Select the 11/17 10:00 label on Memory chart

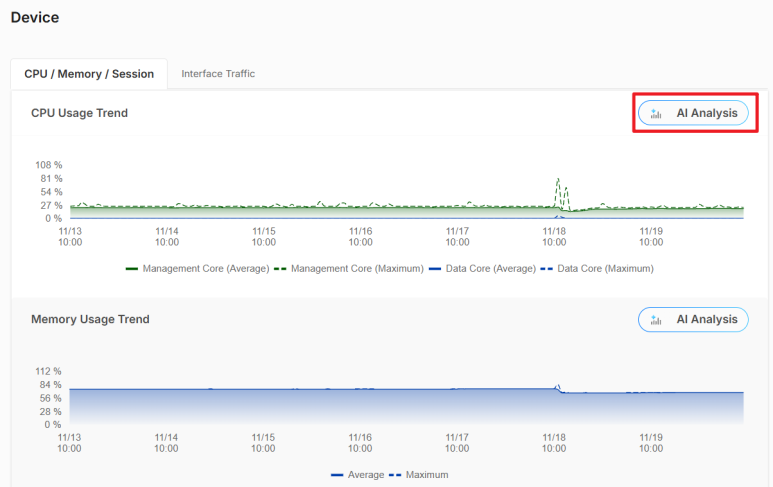[457, 443]
